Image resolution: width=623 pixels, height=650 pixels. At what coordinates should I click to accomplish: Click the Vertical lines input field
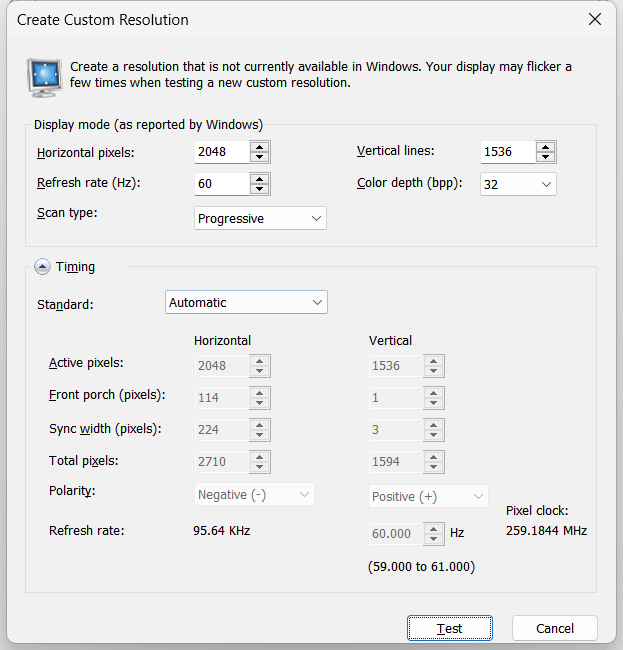506,152
